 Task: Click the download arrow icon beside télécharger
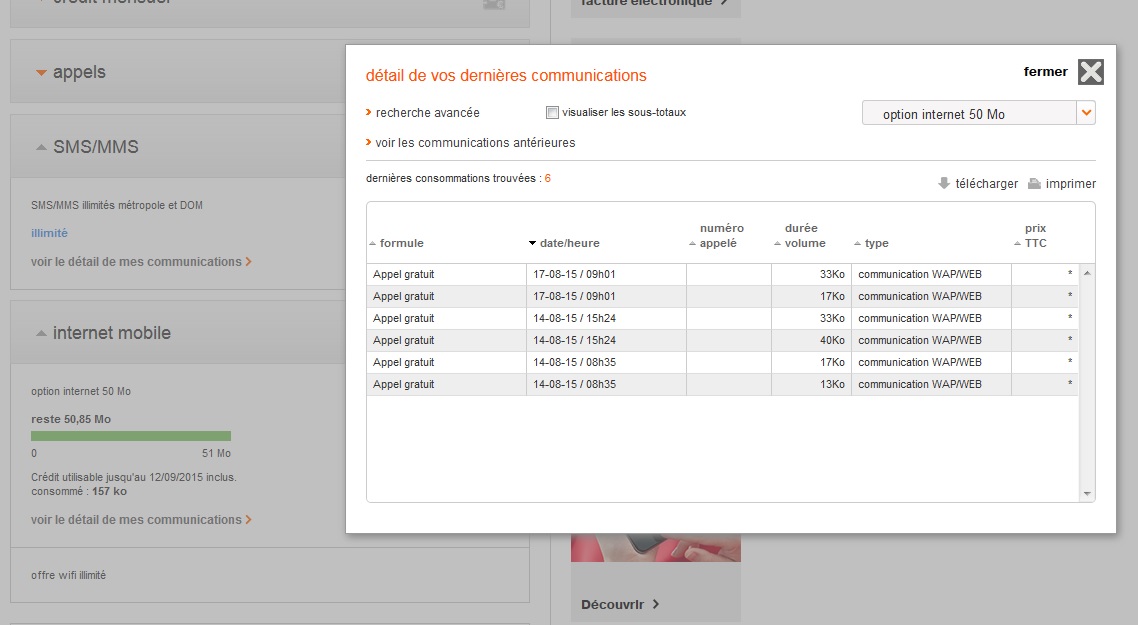tap(943, 183)
